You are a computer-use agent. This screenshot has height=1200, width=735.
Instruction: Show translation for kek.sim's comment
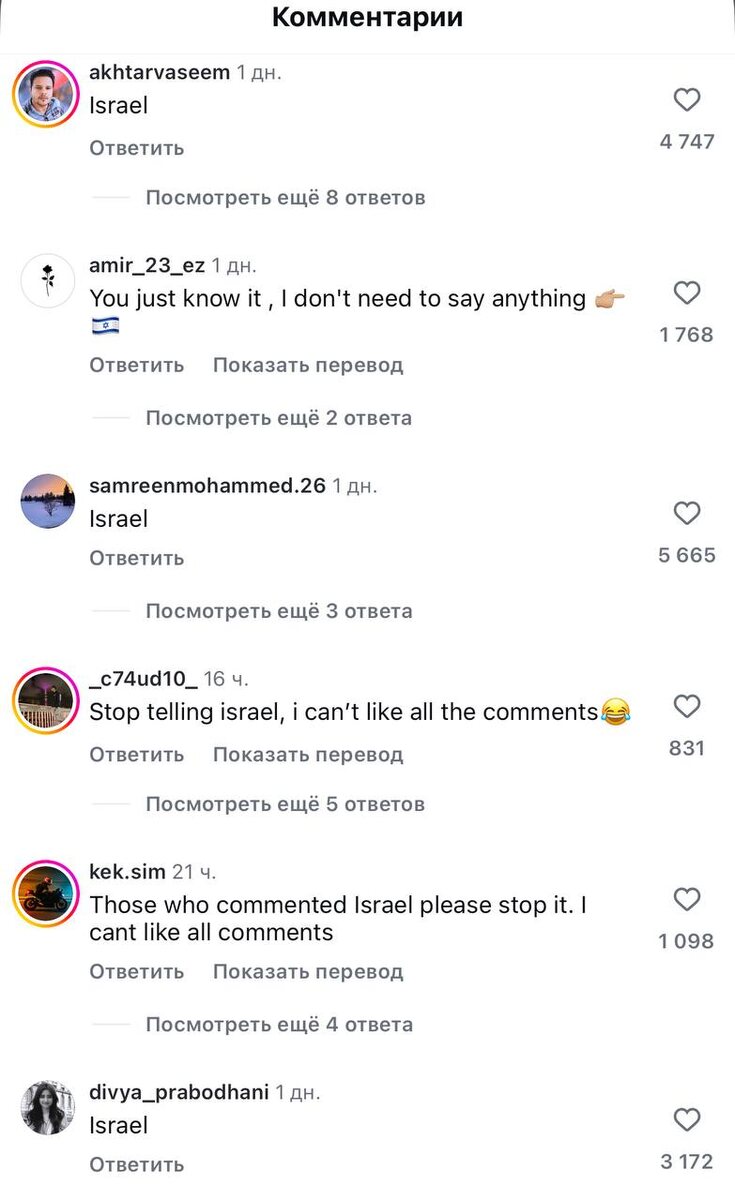pos(308,971)
